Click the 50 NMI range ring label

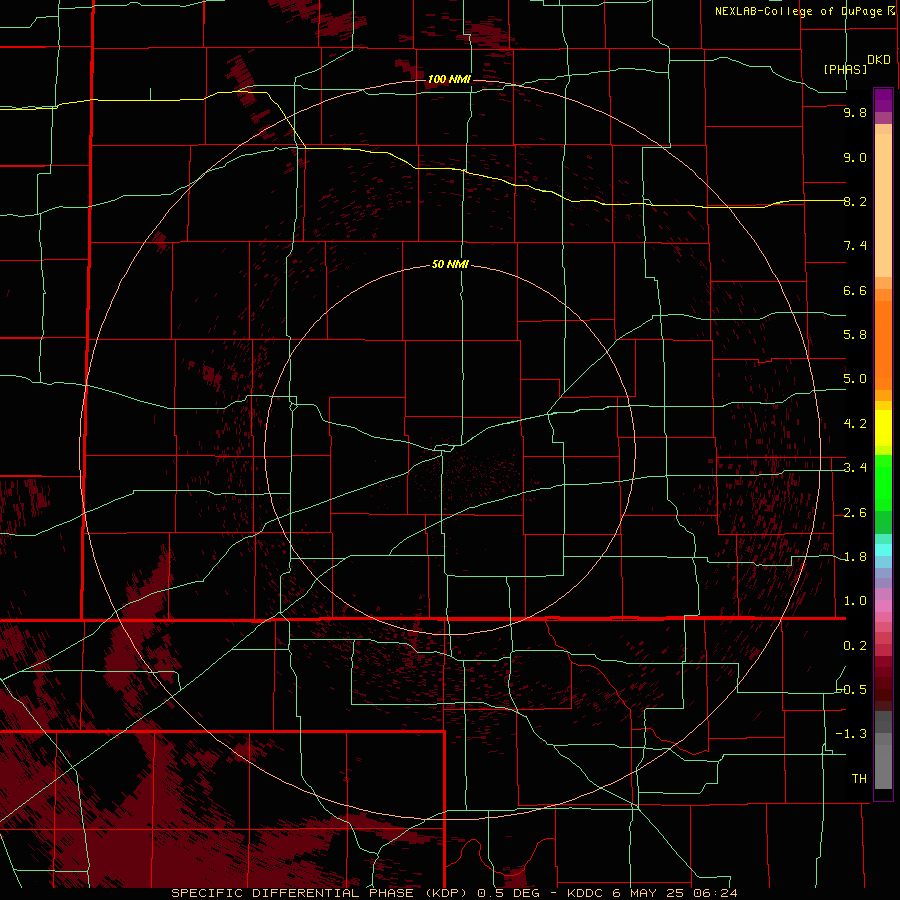pyautogui.click(x=450, y=264)
